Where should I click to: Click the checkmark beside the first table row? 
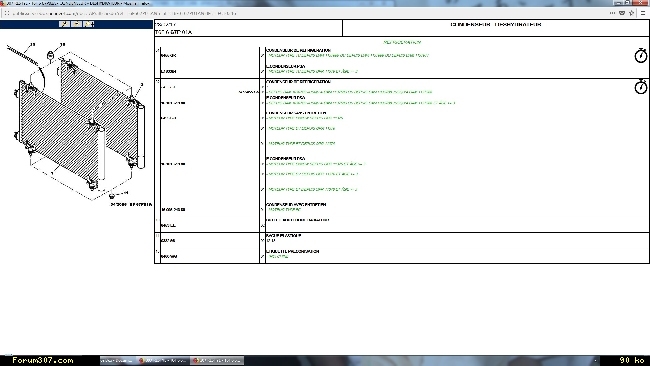click(262, 55)
